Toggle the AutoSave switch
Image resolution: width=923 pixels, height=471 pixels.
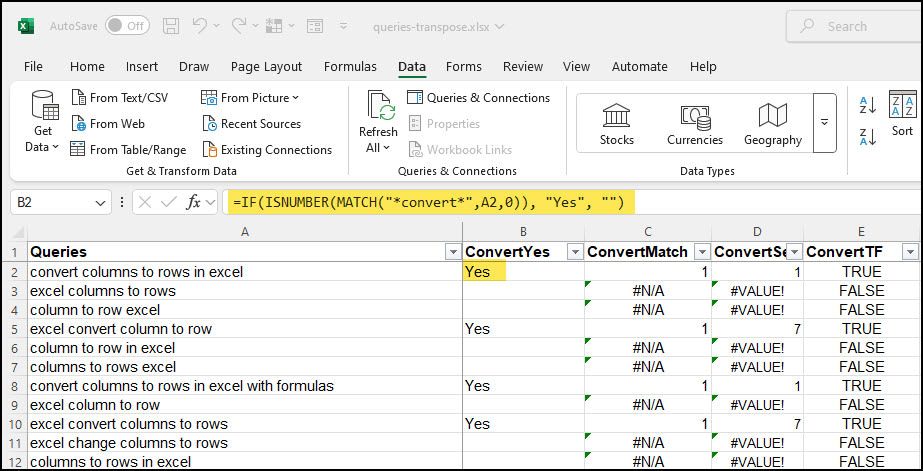[x=127, y=26]
